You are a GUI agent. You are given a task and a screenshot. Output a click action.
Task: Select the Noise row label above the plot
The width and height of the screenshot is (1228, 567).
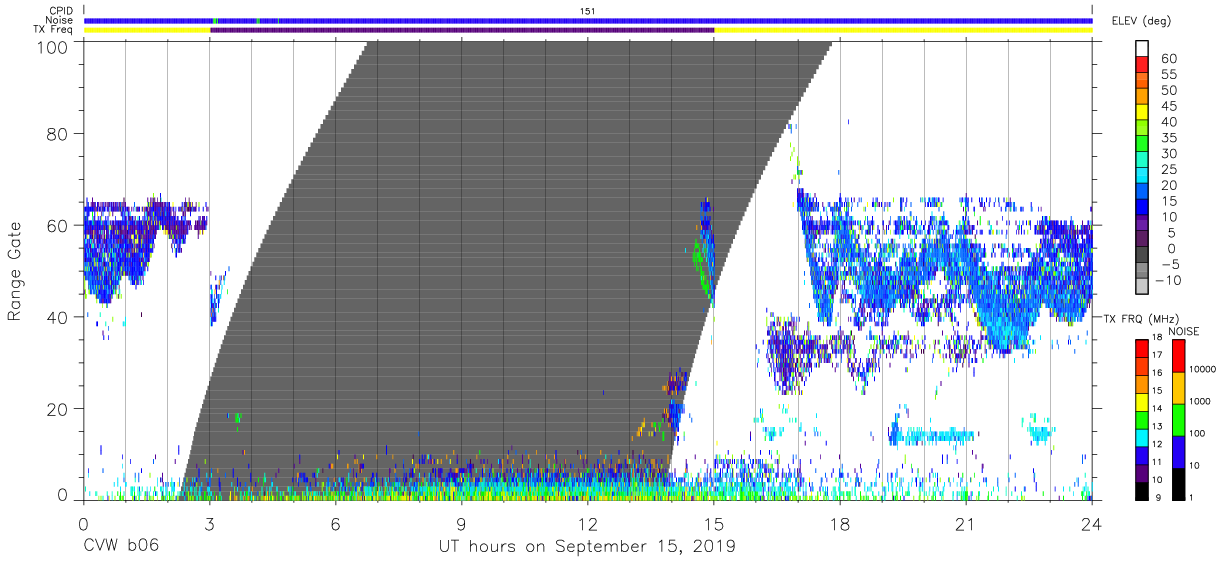(x=60, y=20)
